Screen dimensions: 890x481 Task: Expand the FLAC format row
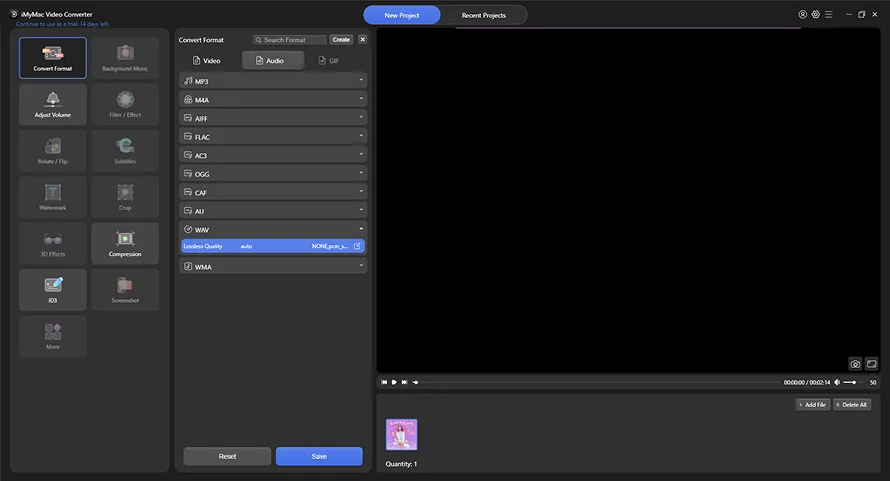click(273, 137)
